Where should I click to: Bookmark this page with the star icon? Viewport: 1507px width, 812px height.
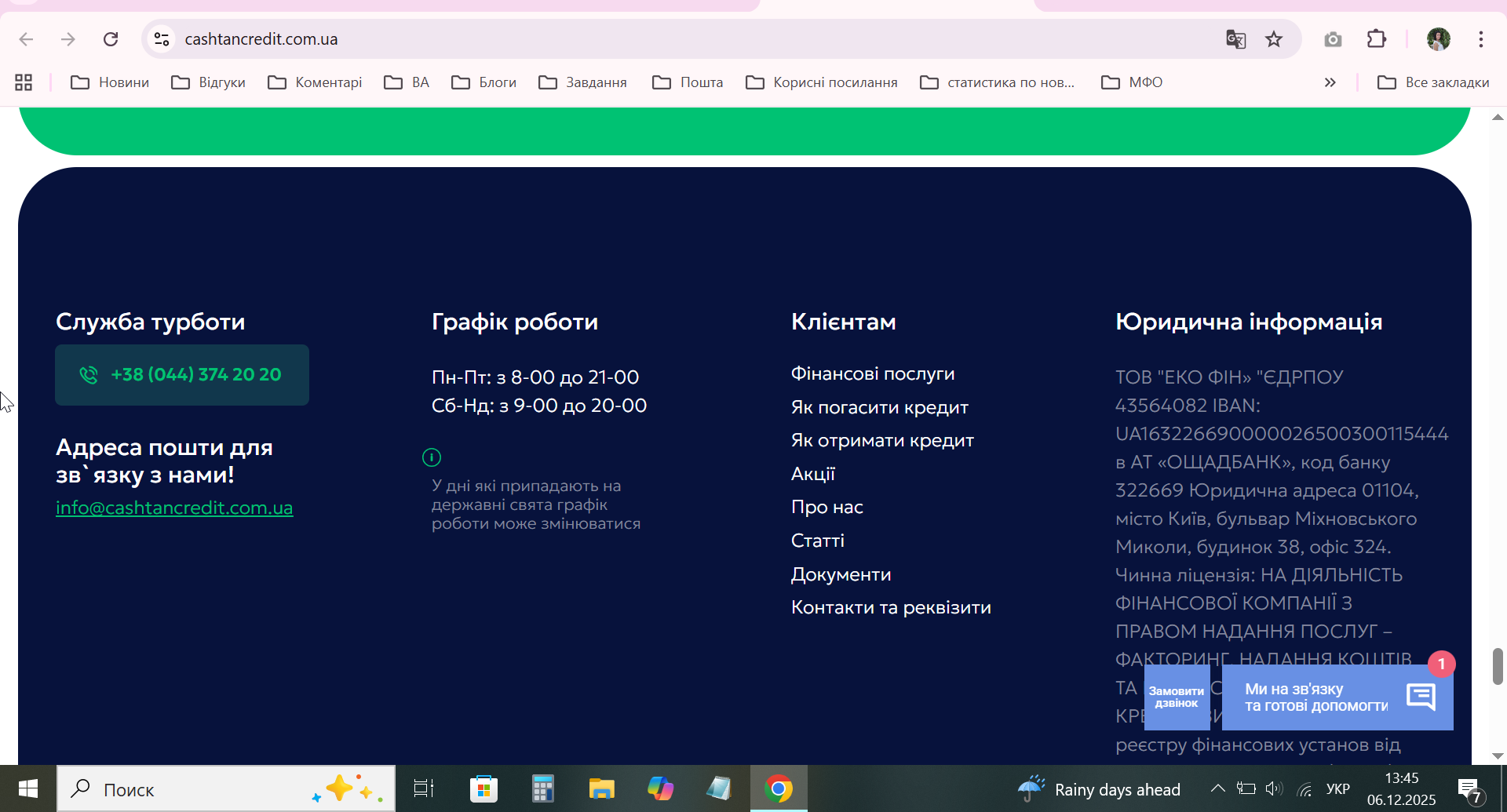[x=1274, y=39]
